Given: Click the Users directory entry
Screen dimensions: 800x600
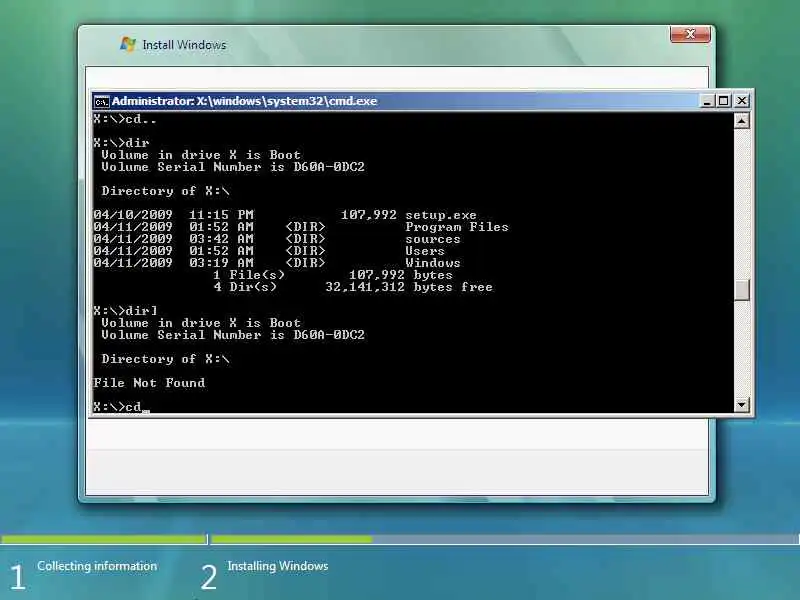Looking at the screenshot, I should [x=425, y=251].
